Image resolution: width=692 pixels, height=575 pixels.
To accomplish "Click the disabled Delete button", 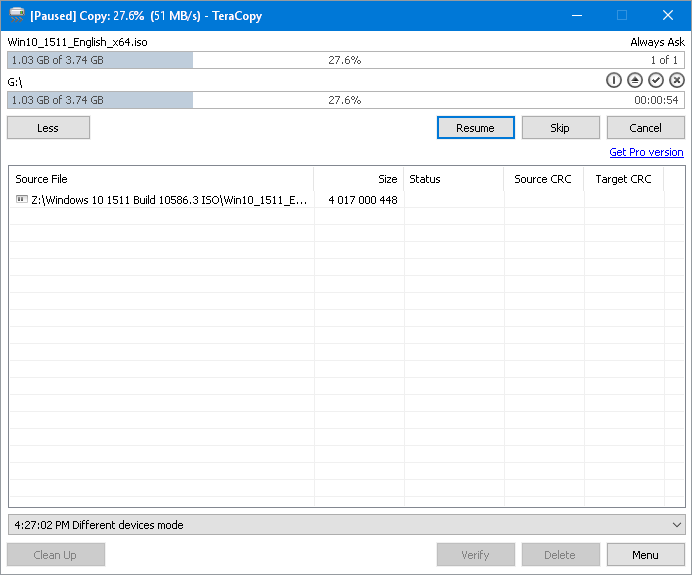I will (x=560, y=555).
